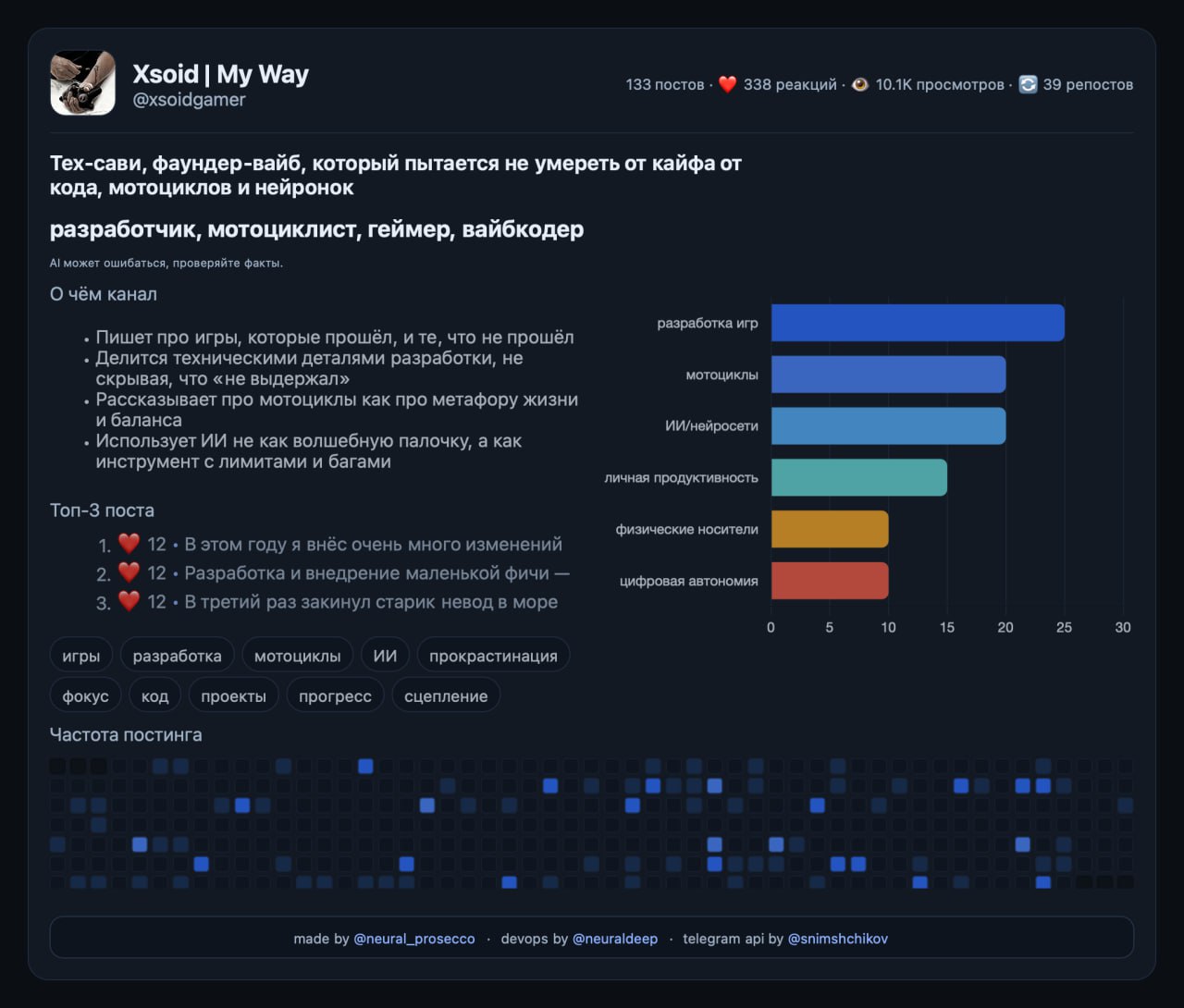Screen dimensions: 1184x1008
Task: Click the eye views icon in header
Action: click(859, 84)
